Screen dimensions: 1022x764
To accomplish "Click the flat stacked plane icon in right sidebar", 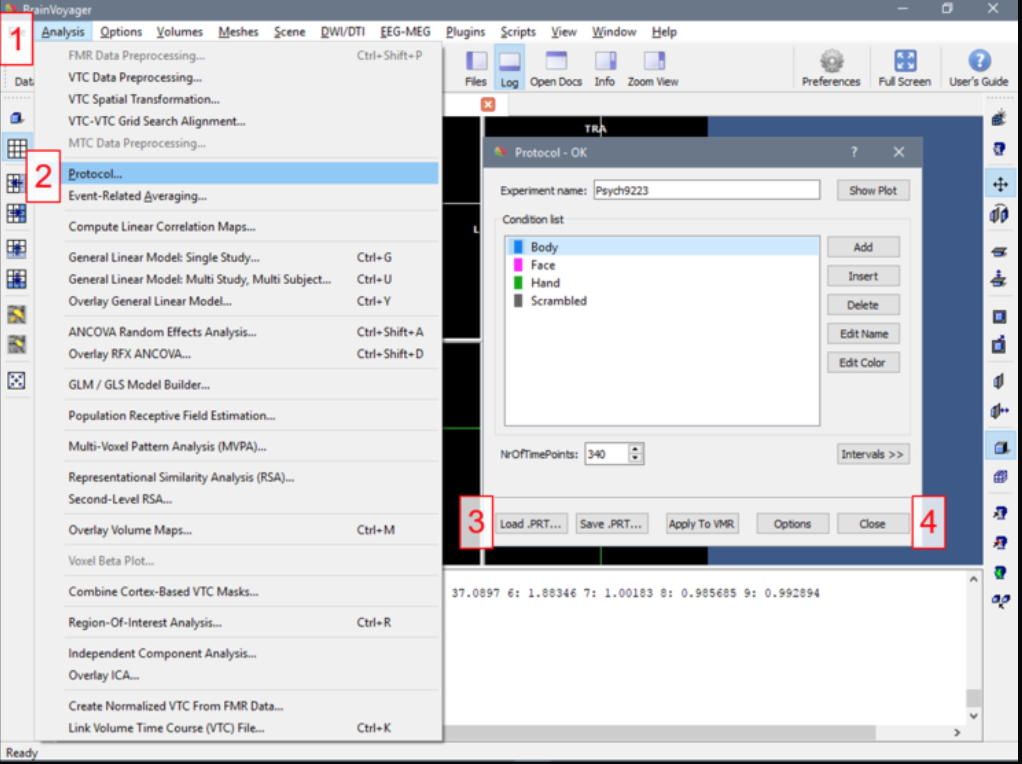I will coord(1000,251).
